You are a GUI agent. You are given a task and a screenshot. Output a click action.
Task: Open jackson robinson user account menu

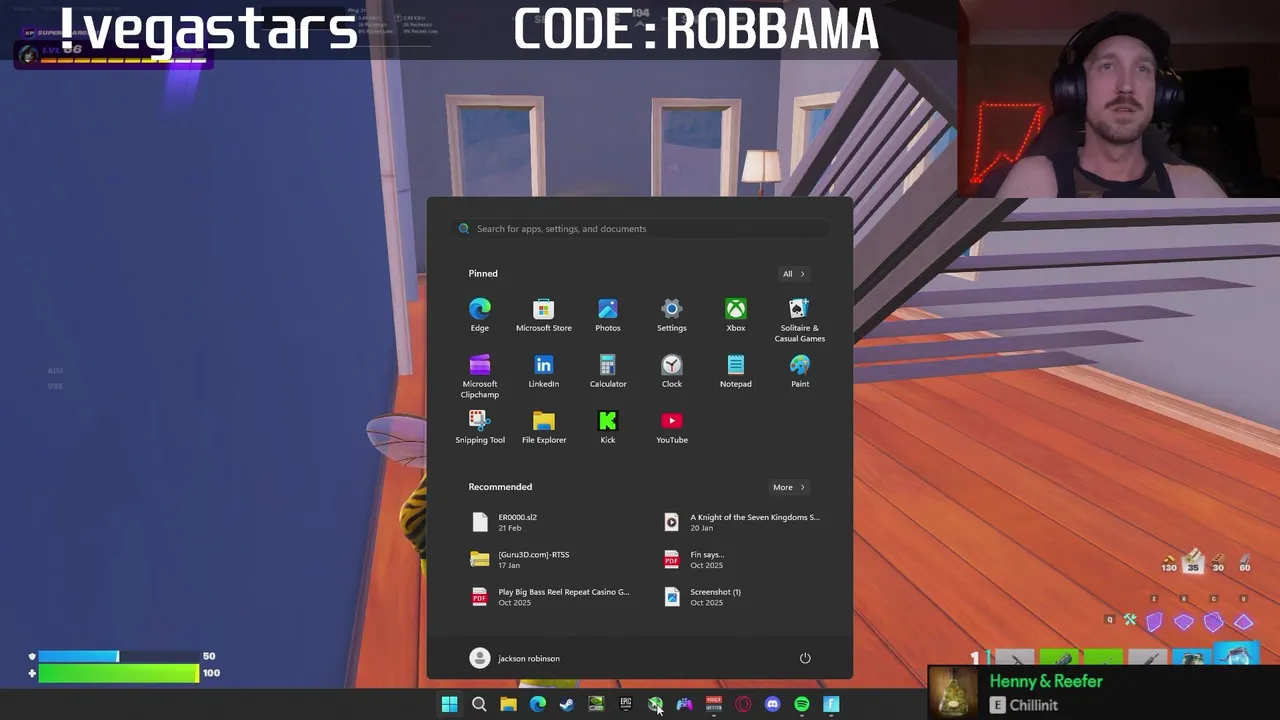(x=515, y=658)
